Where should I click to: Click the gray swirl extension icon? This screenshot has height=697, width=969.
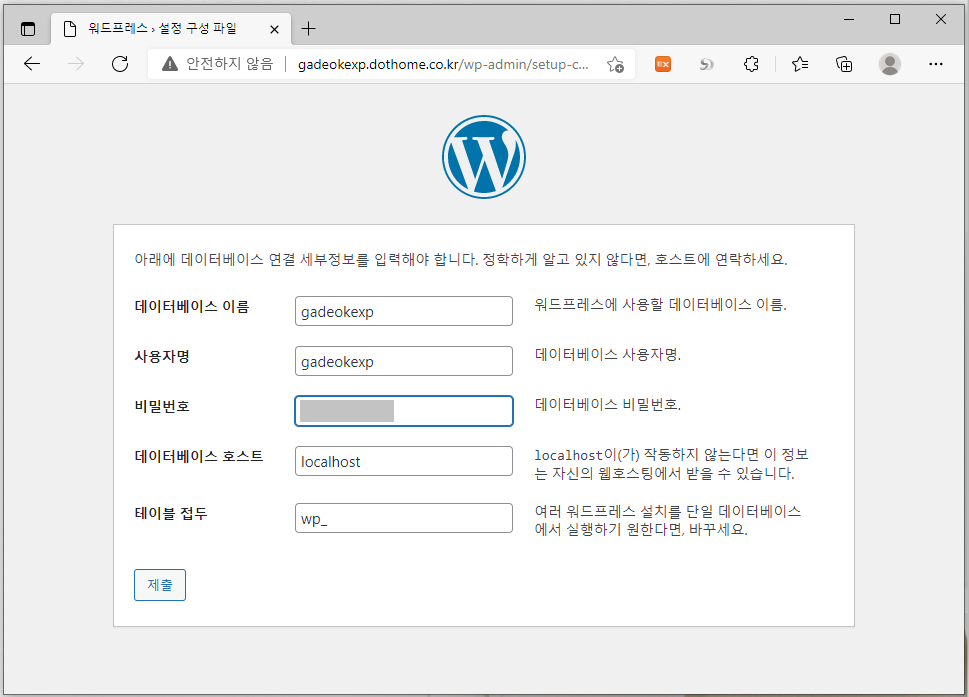click(706, 64)
